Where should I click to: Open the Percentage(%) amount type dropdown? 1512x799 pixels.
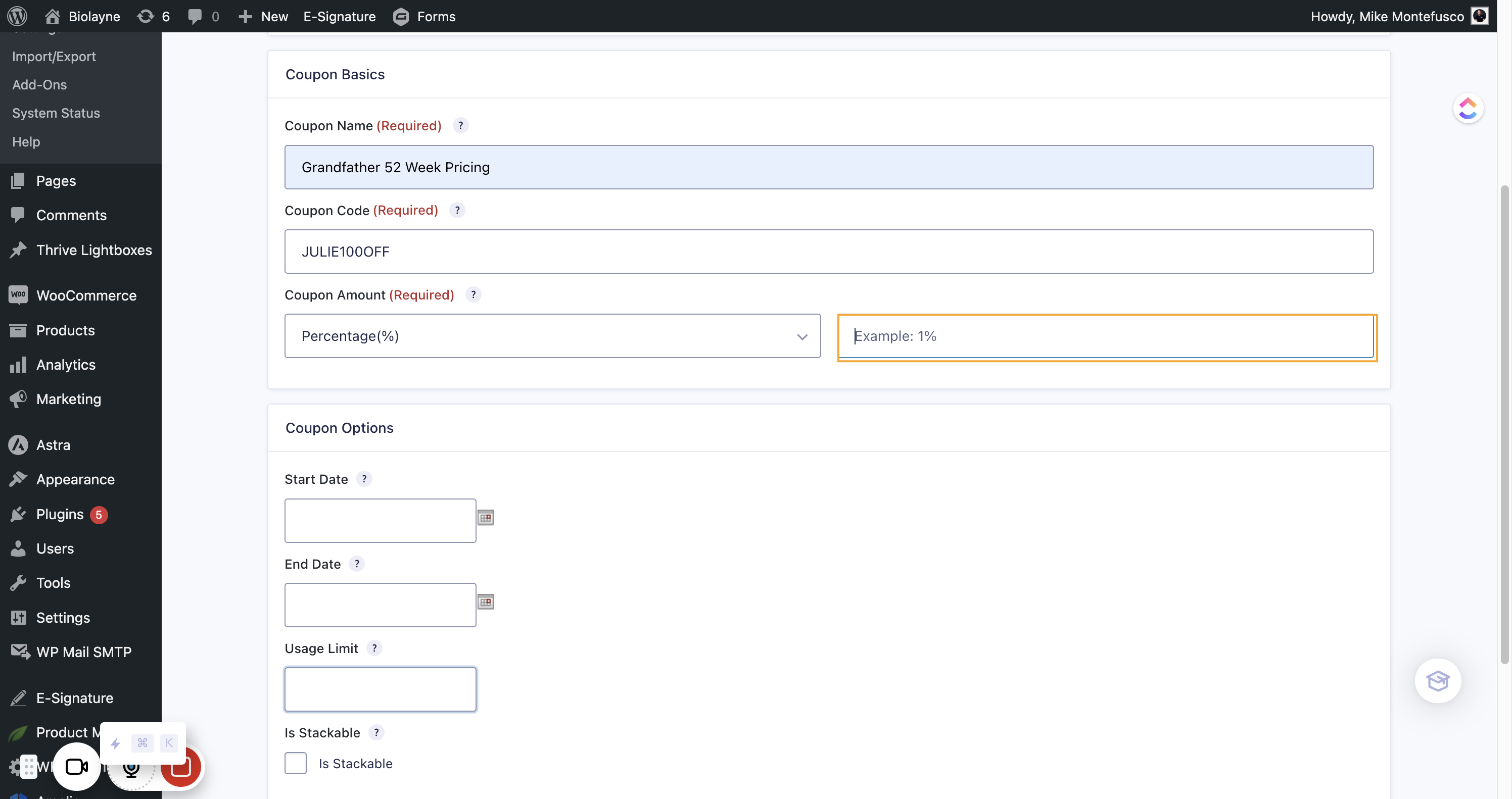click(552, 336)
